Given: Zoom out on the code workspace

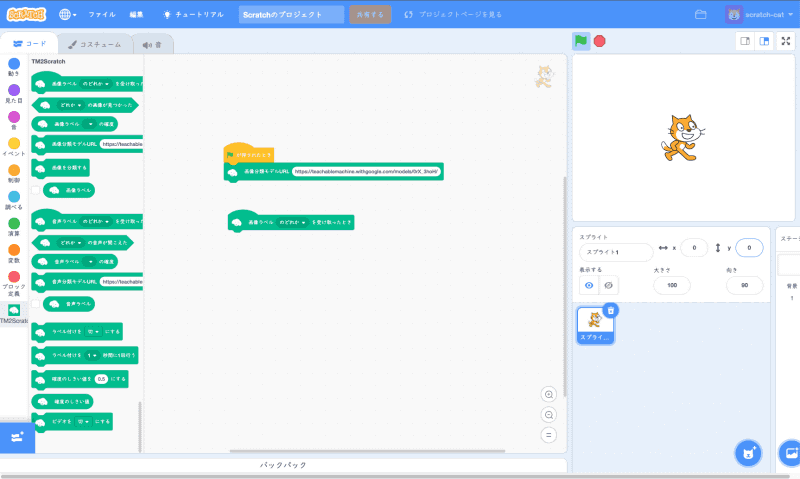Looking at the screenshot, I should (x=548, y=414).
